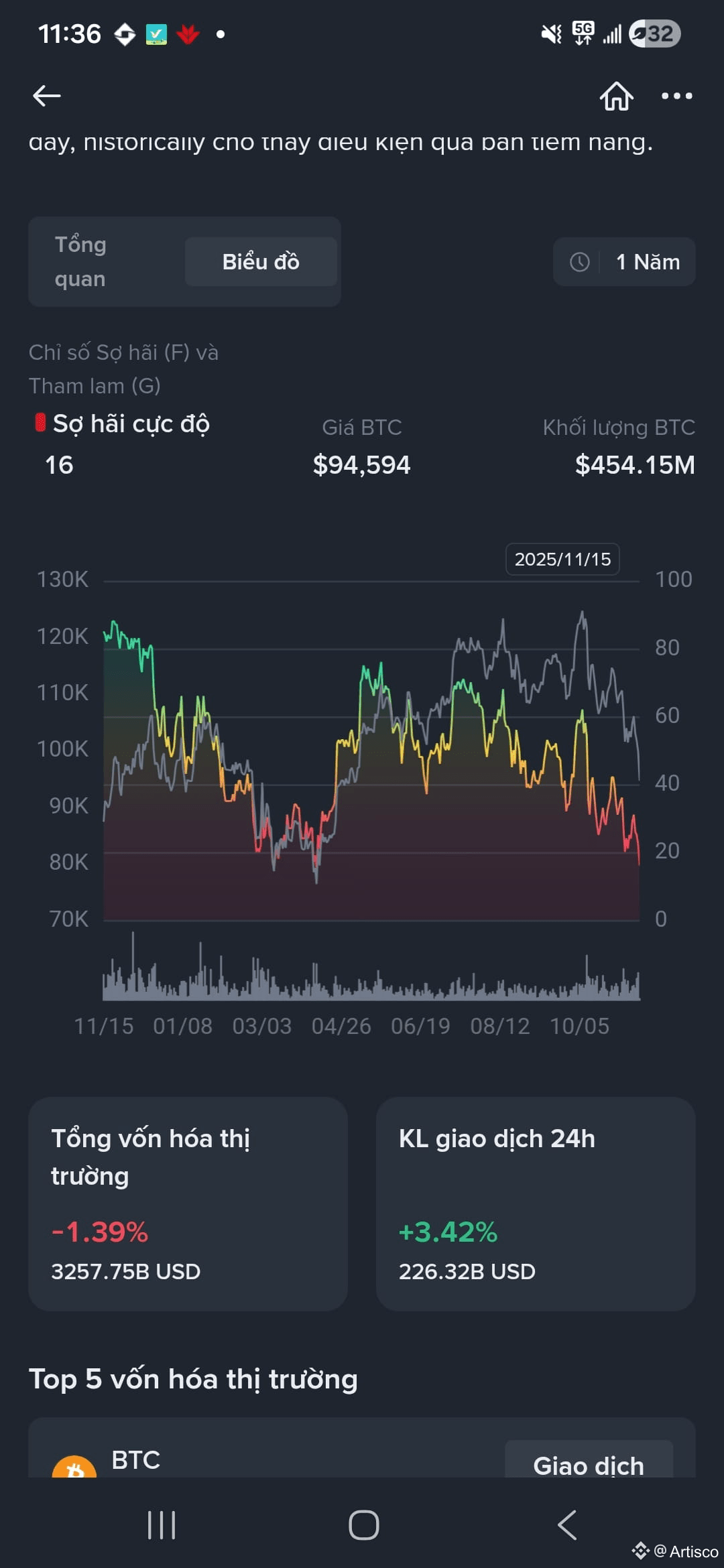Go to home via house icon
This screenshot has width=724, height=1568.
tap(616, 96)
